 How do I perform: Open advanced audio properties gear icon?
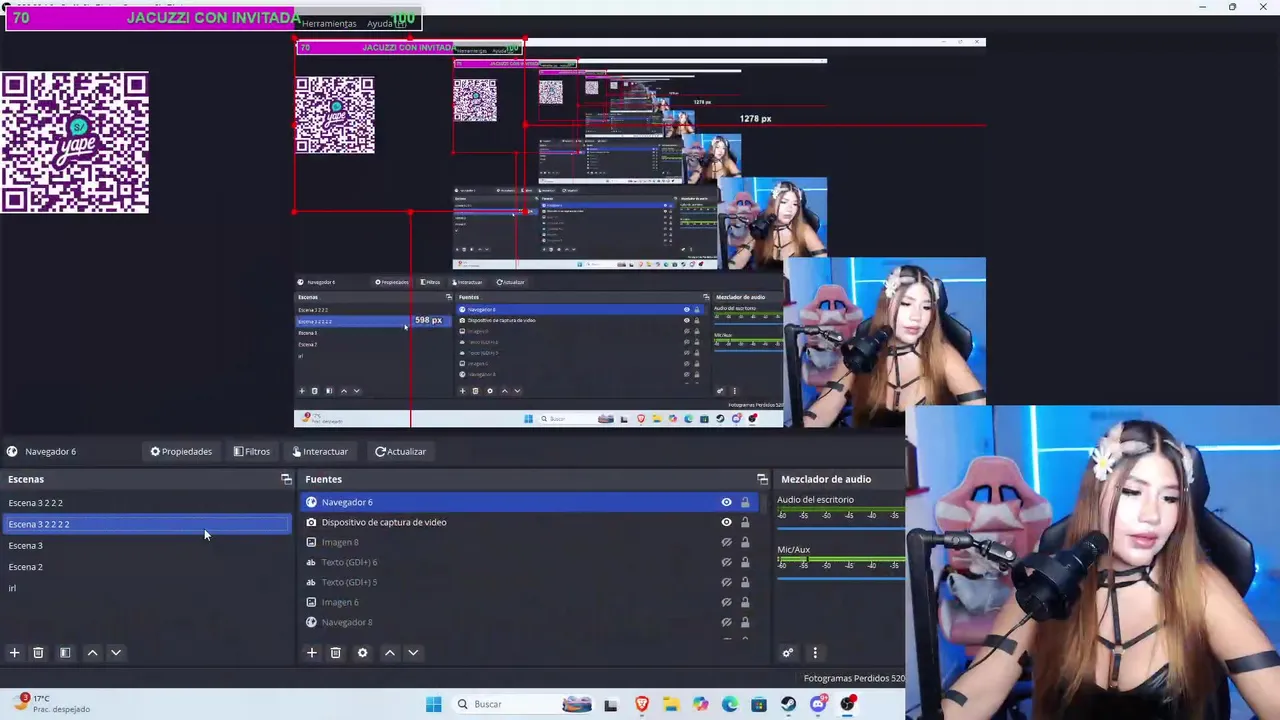788,653
